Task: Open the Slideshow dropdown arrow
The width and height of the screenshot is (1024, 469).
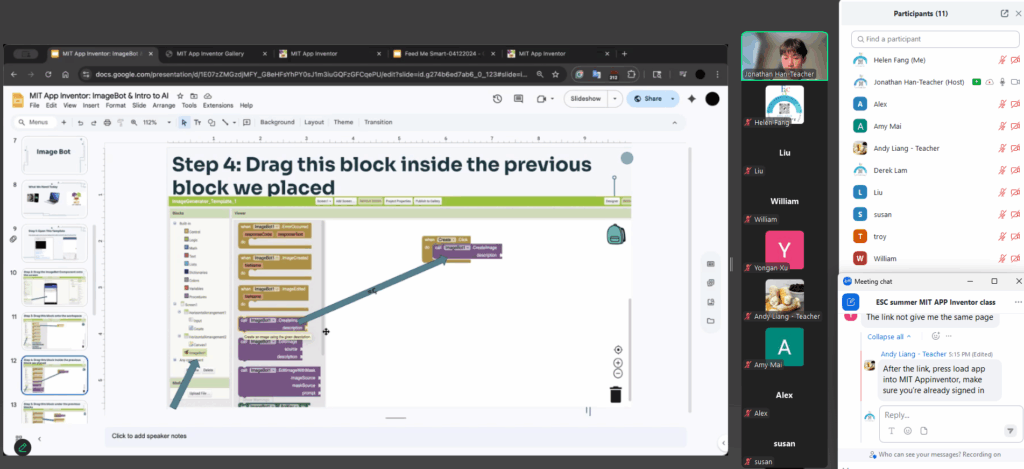Action: coord(614,99)
